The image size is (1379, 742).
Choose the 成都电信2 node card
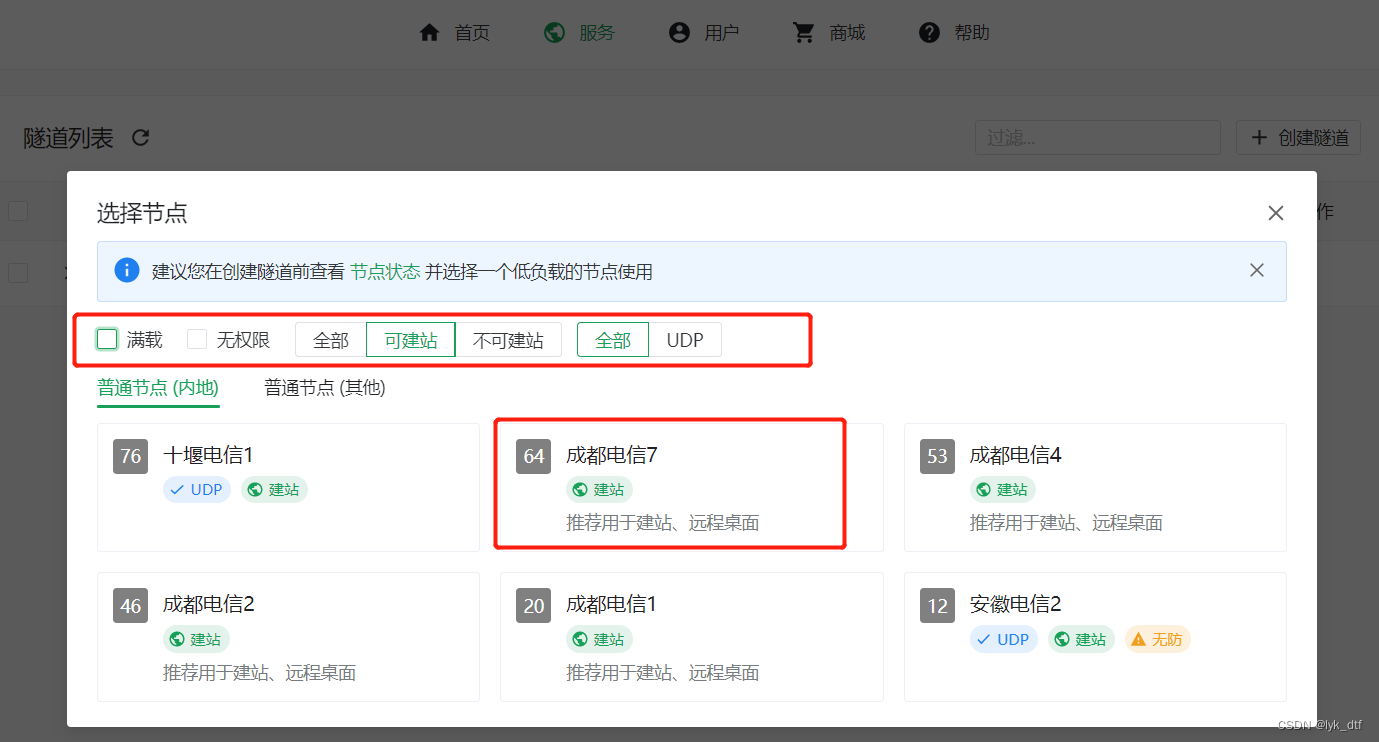pyautogui.click(x=288, y=637)
